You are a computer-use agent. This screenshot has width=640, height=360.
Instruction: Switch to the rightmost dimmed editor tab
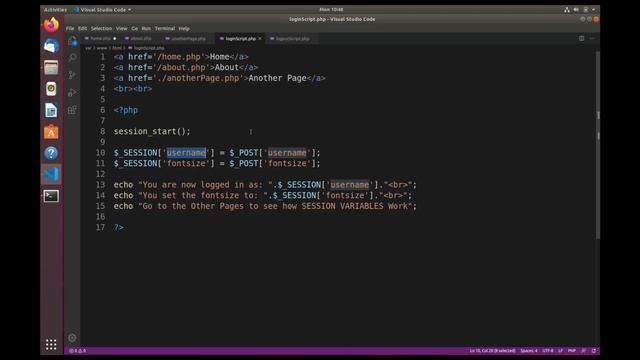click(293, 39)
